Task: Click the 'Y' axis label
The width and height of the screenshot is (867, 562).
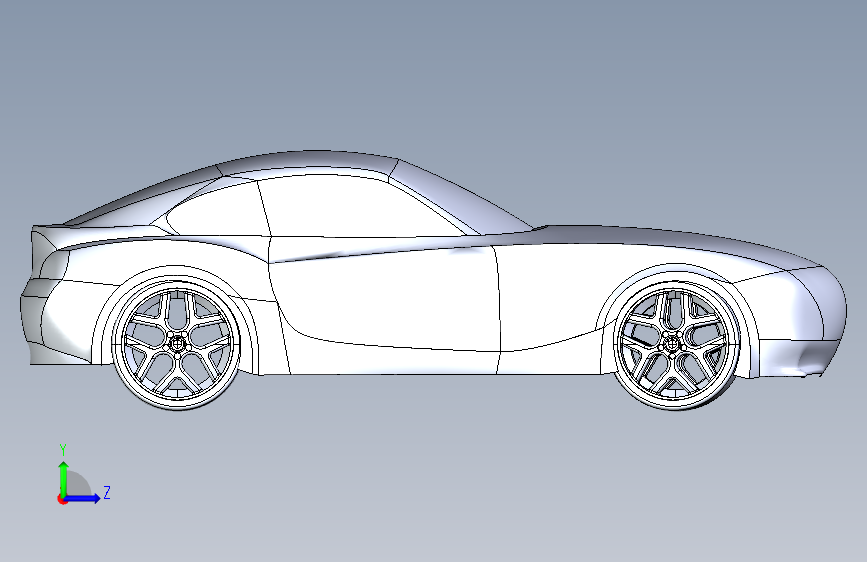Action: click(x=63, y=450)
